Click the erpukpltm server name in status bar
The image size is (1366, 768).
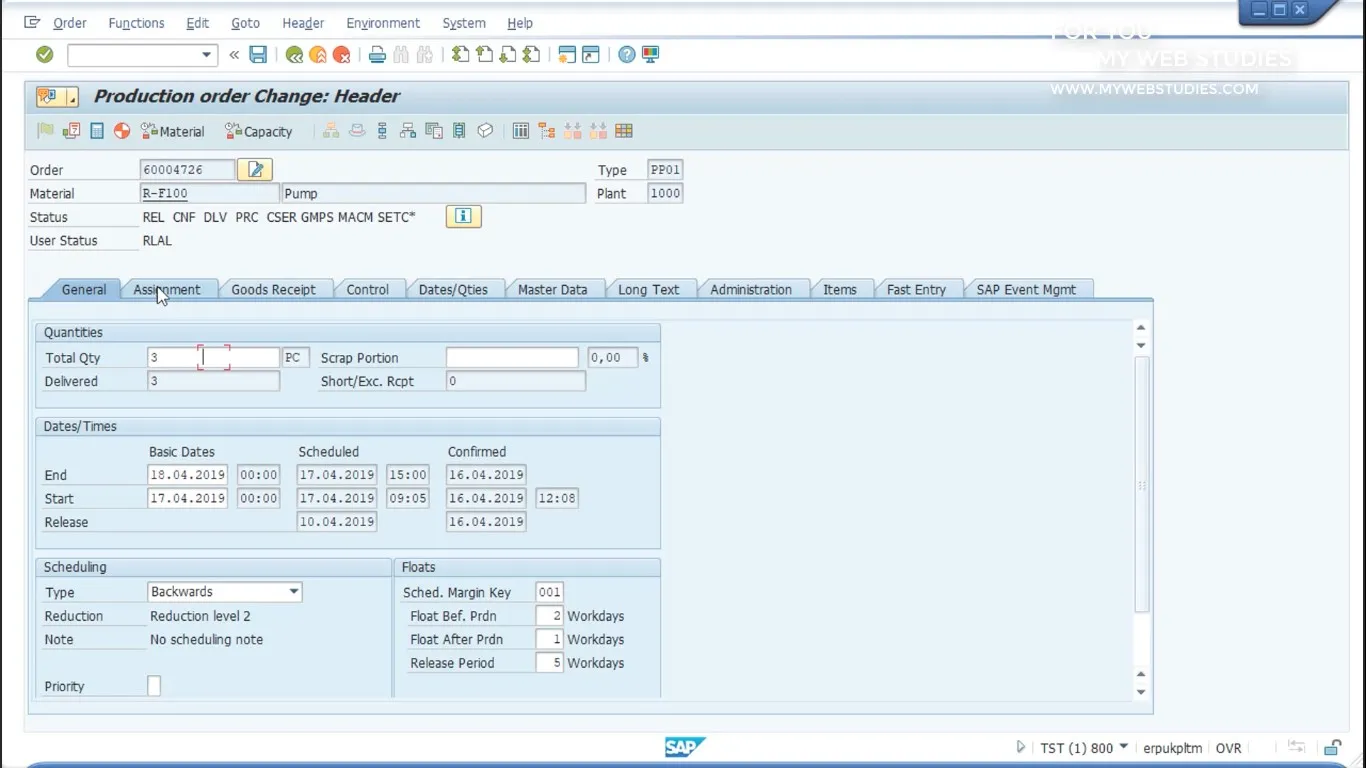pyautogui.click(x=1173, y=748)
